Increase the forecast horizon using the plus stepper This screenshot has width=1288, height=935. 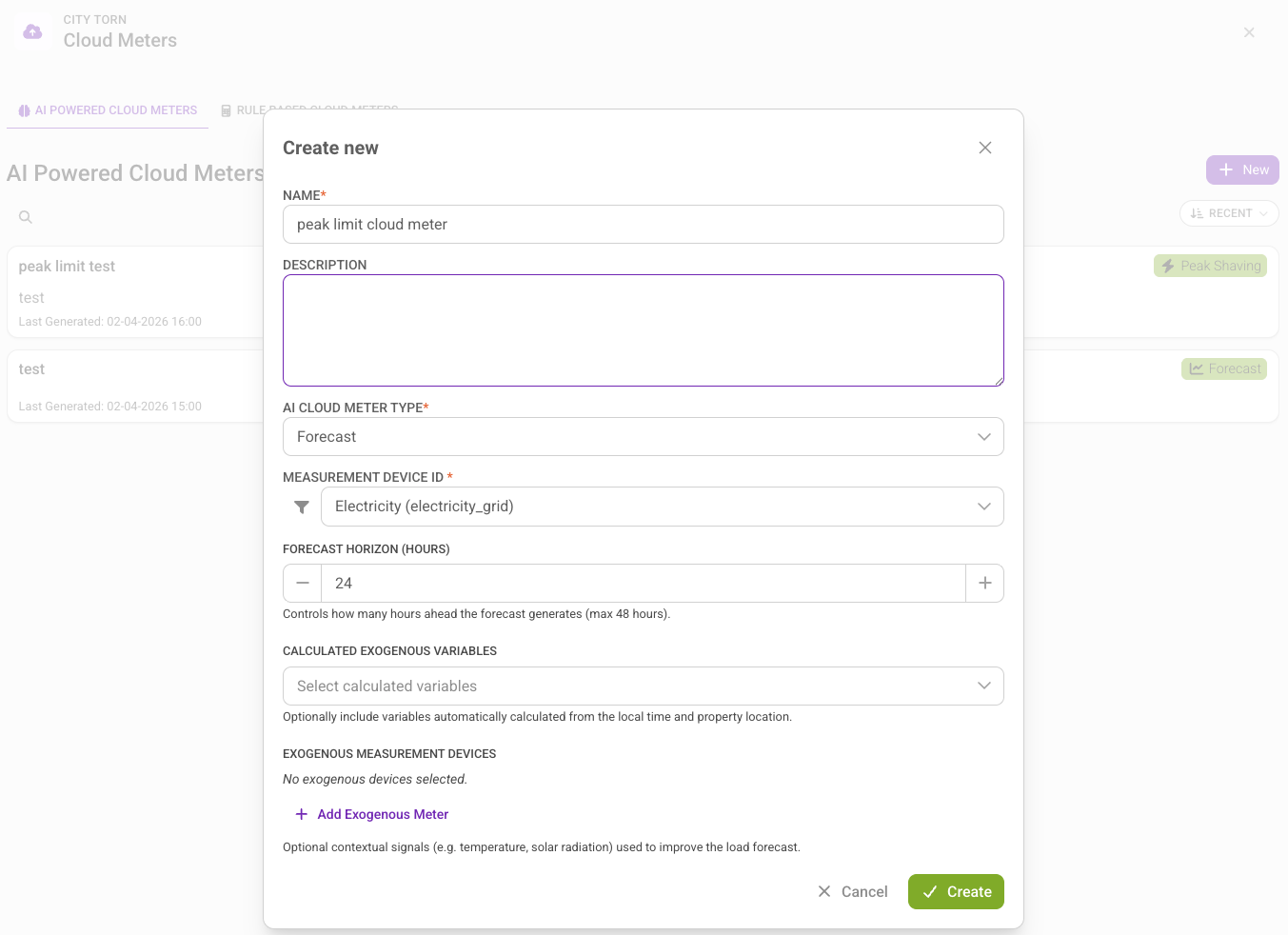pyautogui.click(x=985, y=583)
